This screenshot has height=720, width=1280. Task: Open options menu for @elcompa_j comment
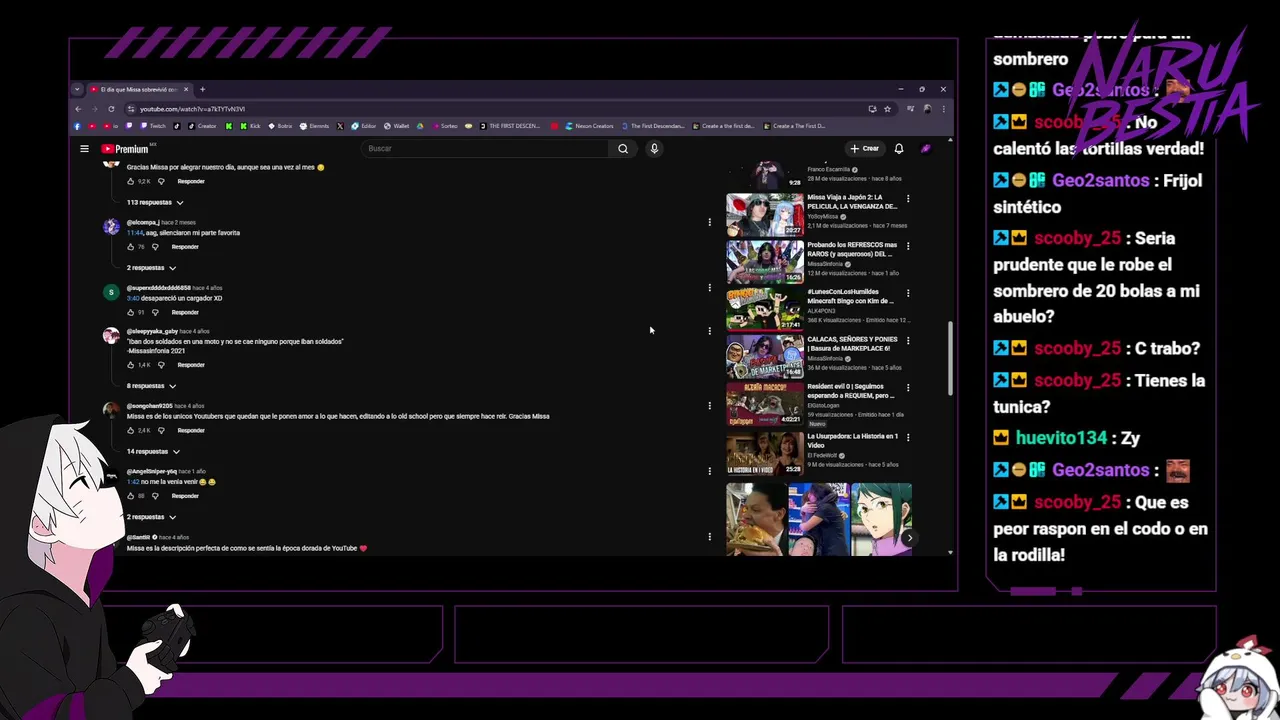pyautogui.click(x=710, y=223)
